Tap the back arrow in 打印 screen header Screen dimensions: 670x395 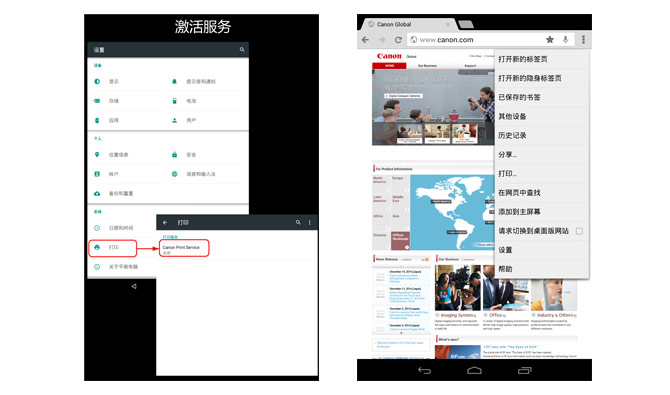click(x=165, y=222)
